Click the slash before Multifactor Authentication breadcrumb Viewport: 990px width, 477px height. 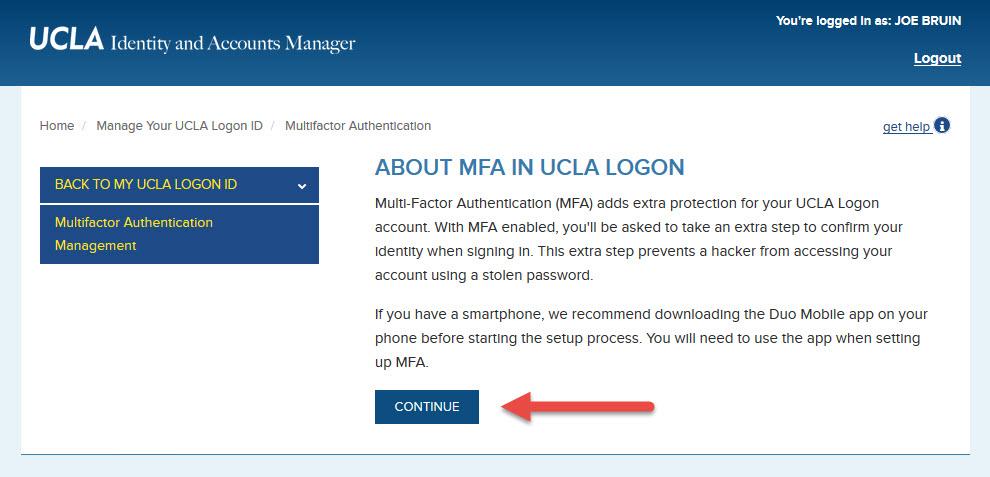[273, 126]
